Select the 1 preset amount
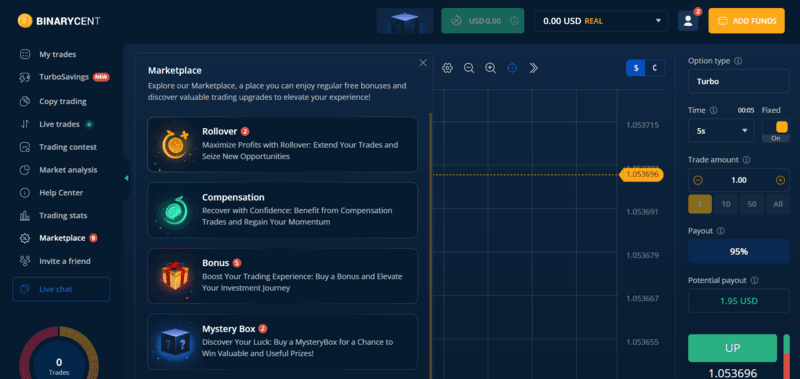The width and height of the screenshot is (800, 379). (700, 204)
